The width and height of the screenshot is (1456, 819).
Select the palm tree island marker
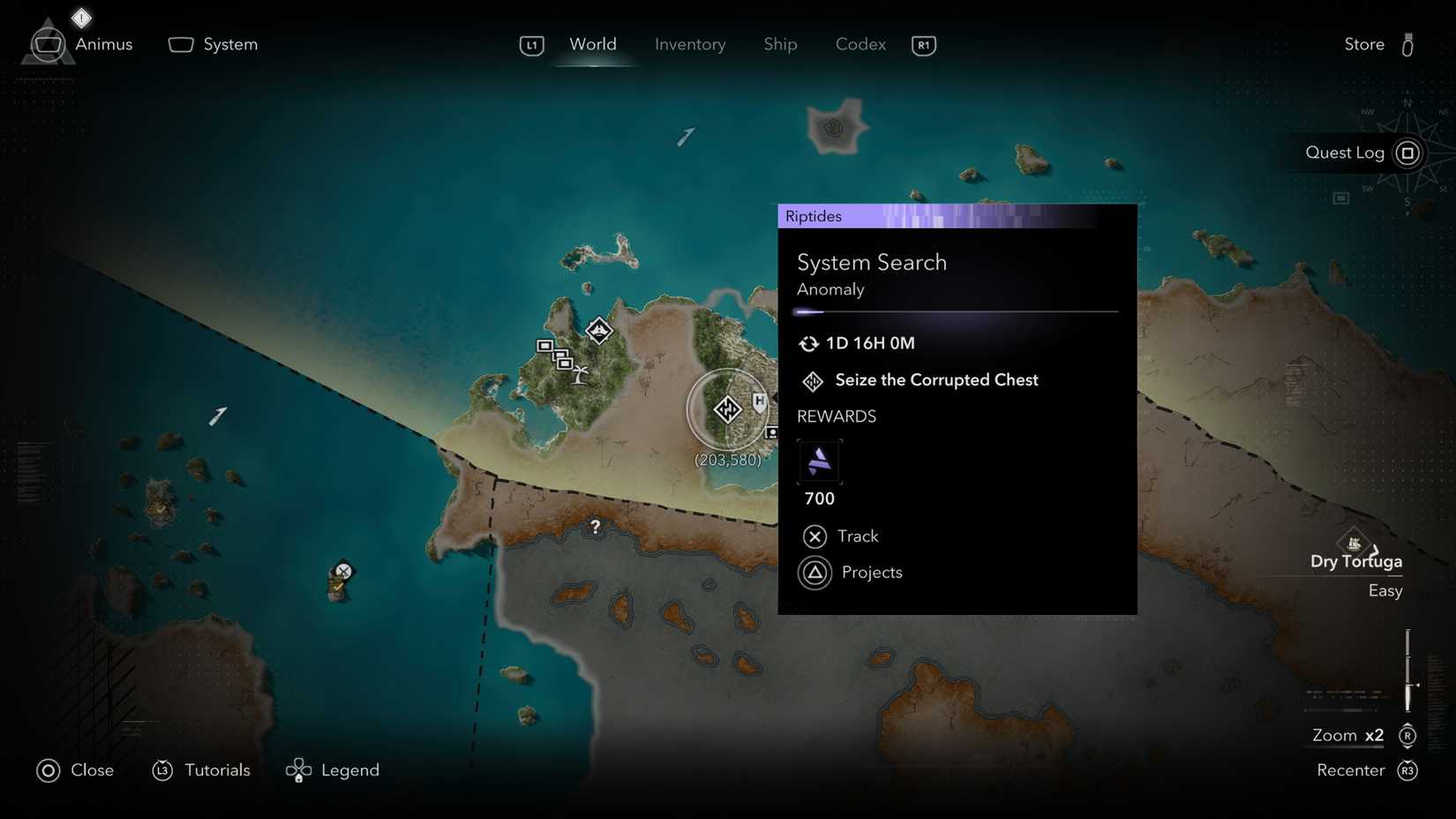580,375
